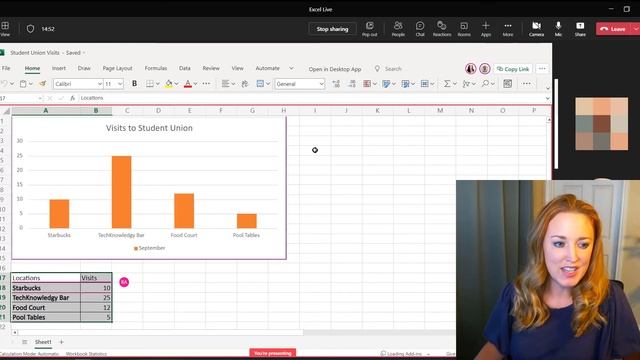Toggle bold formatting in Excel ribbon
Image resolution: width=640 pixels, height=360 pixels.
(x=134, y=84)
